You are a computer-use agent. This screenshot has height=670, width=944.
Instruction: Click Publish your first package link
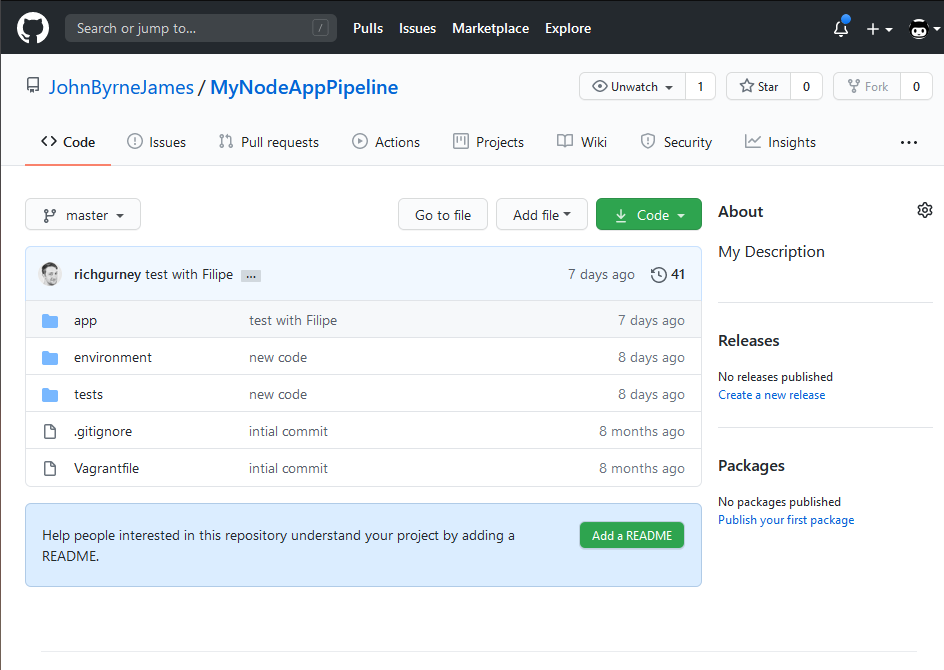pyautogui.click(x=786, y=520)
